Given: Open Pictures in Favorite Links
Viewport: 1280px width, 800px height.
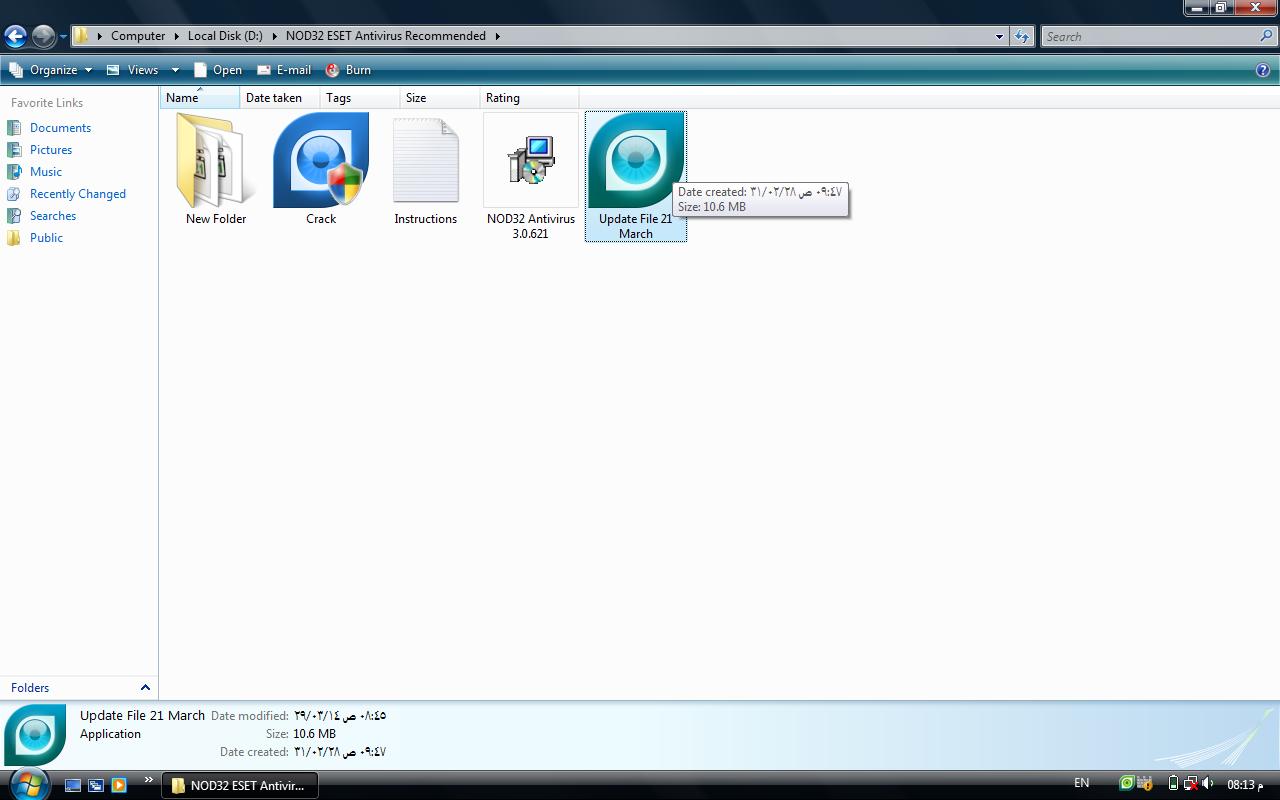Looking at the screenshot, I should tap(51, 150).
